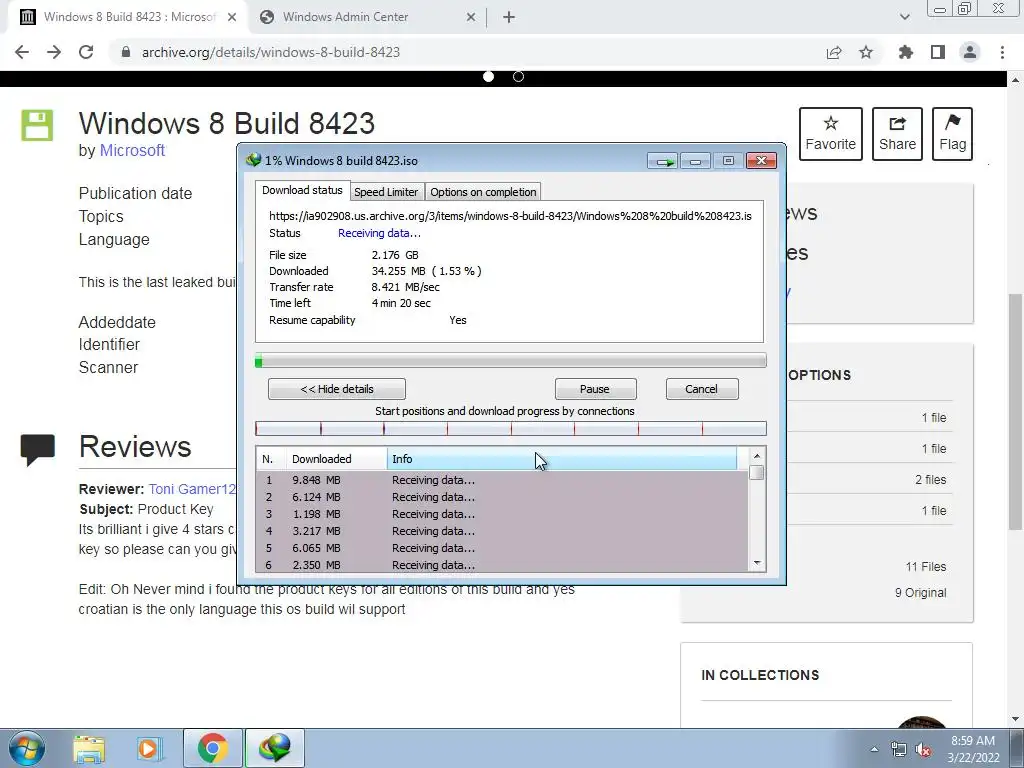Flag this archive item
The height and width of the screenshot is (768, 1024).
(x=952, y=134)
